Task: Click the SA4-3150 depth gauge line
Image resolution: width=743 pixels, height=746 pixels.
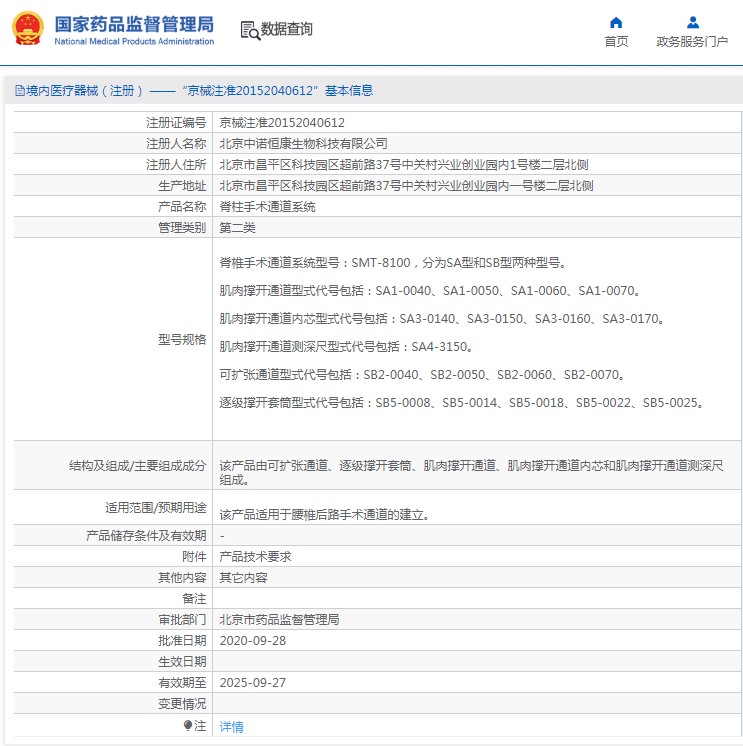Action: click(346, 347)
